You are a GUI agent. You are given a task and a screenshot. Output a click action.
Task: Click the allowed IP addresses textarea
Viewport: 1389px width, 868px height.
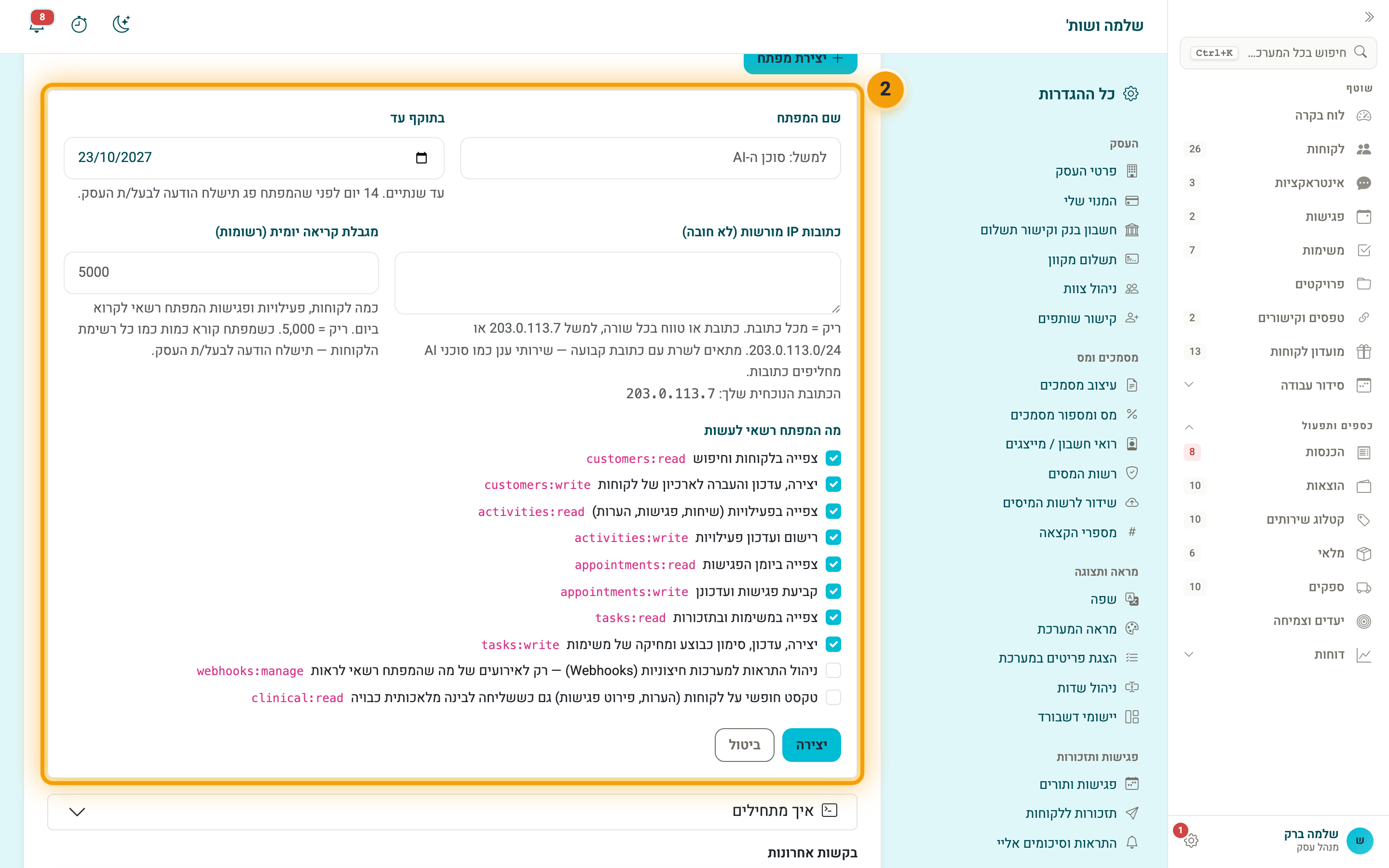point(618,283)
